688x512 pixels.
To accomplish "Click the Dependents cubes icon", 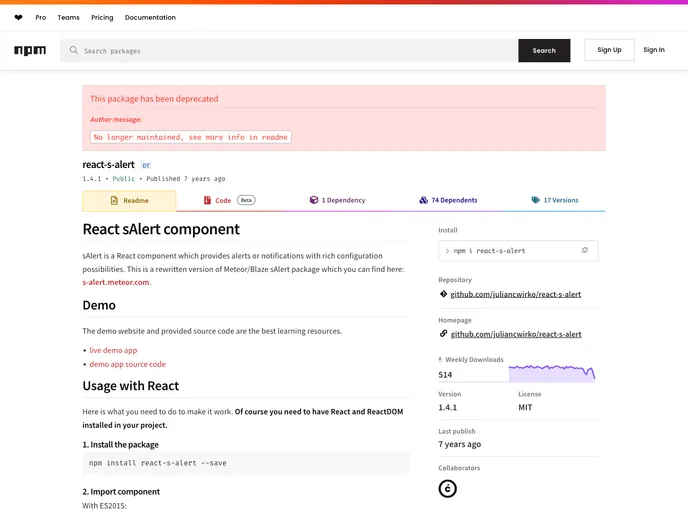I will tap(423, 200).
